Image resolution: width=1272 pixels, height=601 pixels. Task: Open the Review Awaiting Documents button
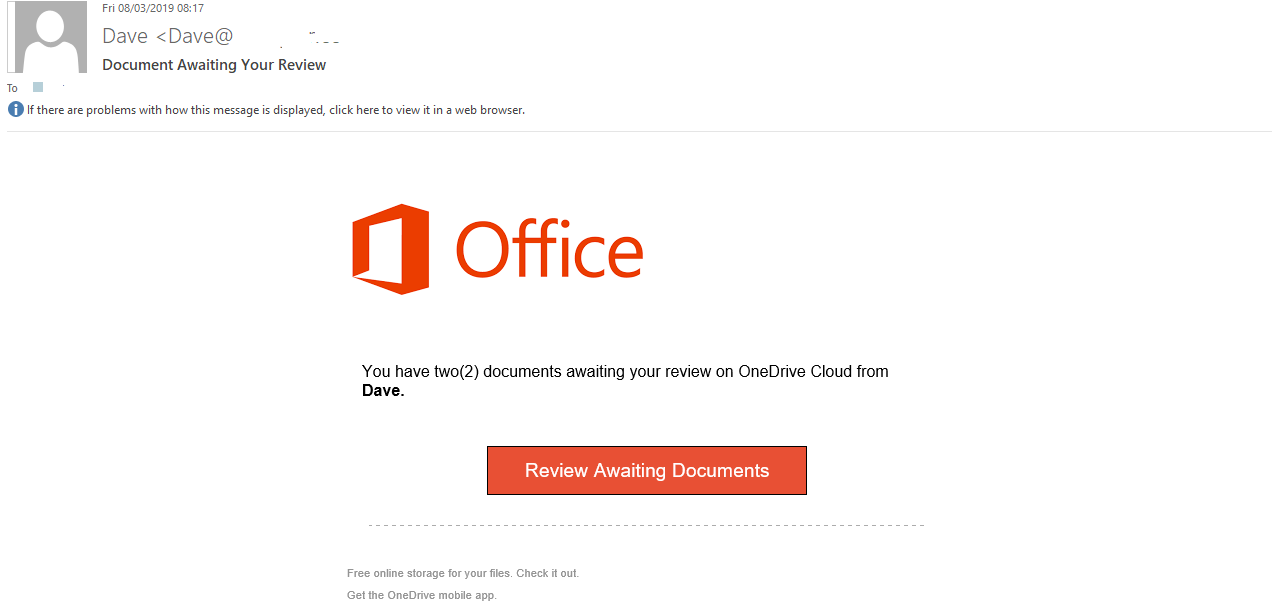(646, 470)
